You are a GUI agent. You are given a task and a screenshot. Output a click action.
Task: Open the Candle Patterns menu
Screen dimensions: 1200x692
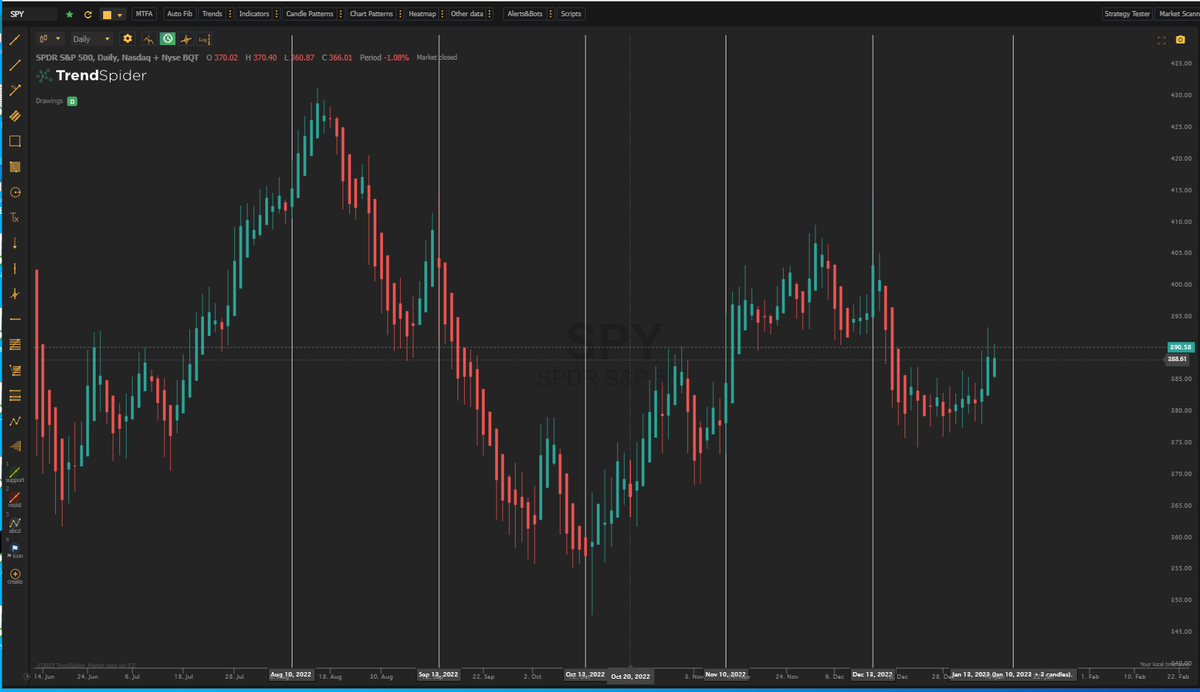pyautogui.click(x=309, y=14)
